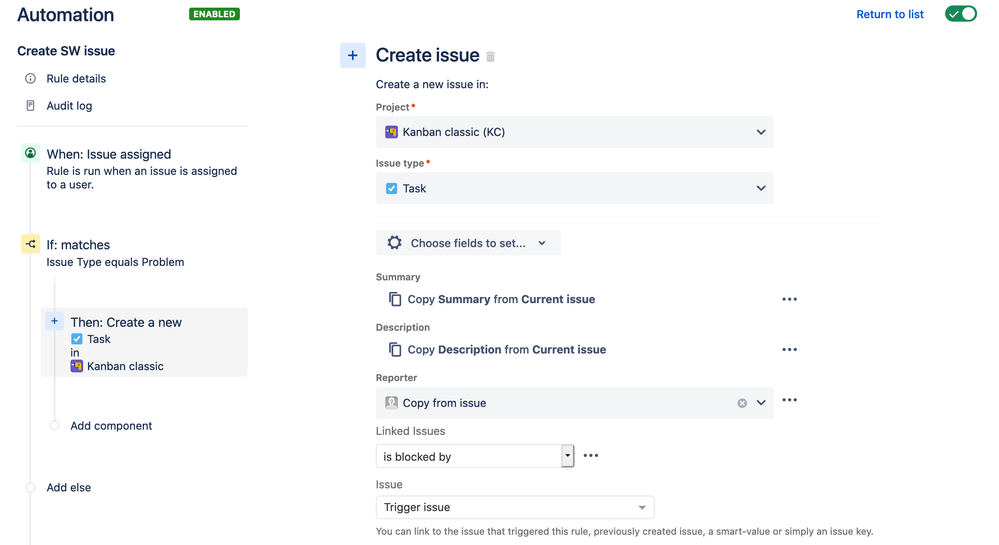Select the Then: Create a new action
This screenshot has width=999, height=545.
(144, 342)
